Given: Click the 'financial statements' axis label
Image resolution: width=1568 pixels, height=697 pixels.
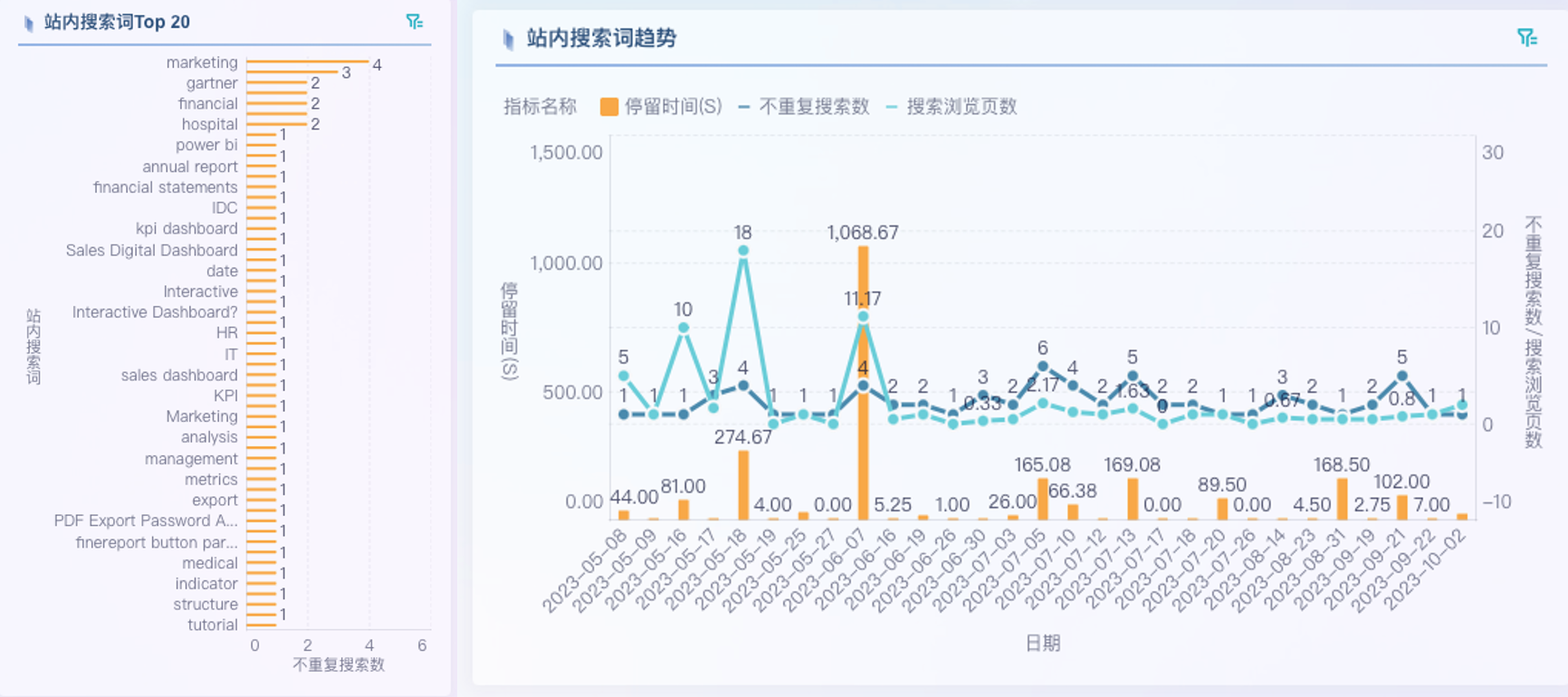Looking at the screenshot, I should pyautogui.click(x=165, y=187).
